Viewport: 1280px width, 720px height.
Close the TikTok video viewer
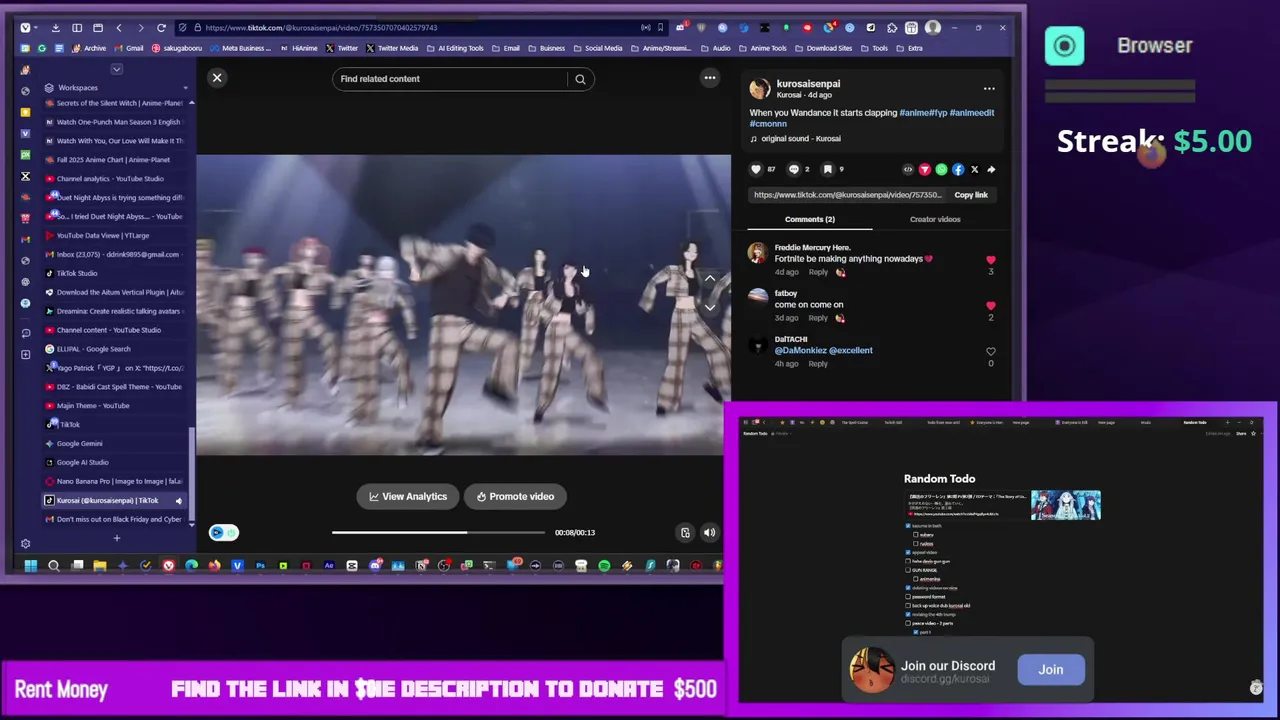tap(217, 78)
